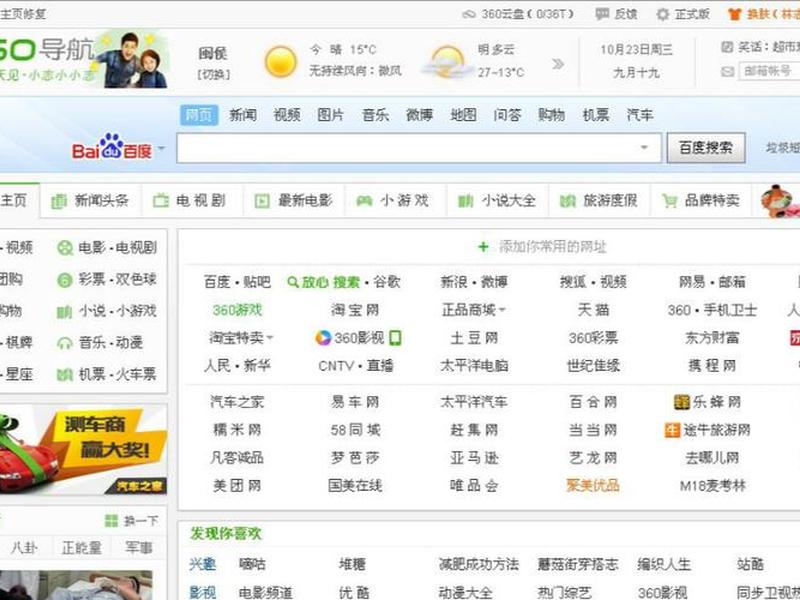Show more weather days with the double arrow
This screenshot has height=600, width=800.
(x=558, y=64)
